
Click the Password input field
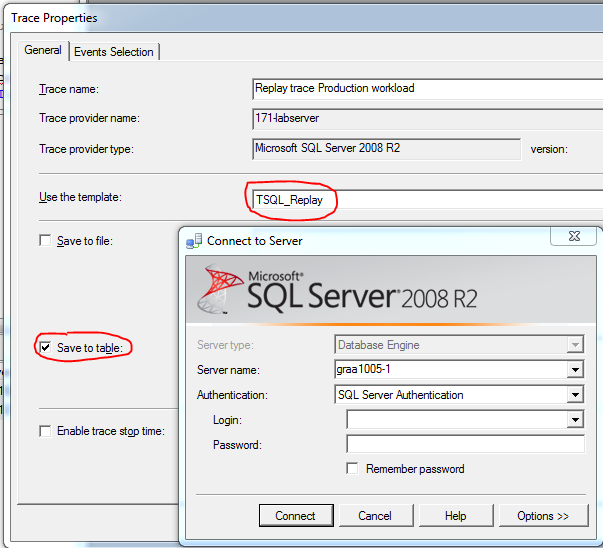[465, 444]
